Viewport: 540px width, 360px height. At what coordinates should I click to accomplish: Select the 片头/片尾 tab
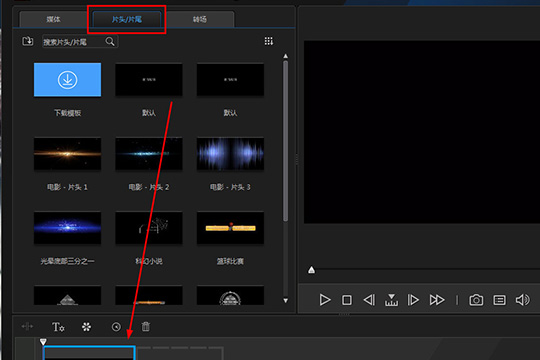[126, 19]
